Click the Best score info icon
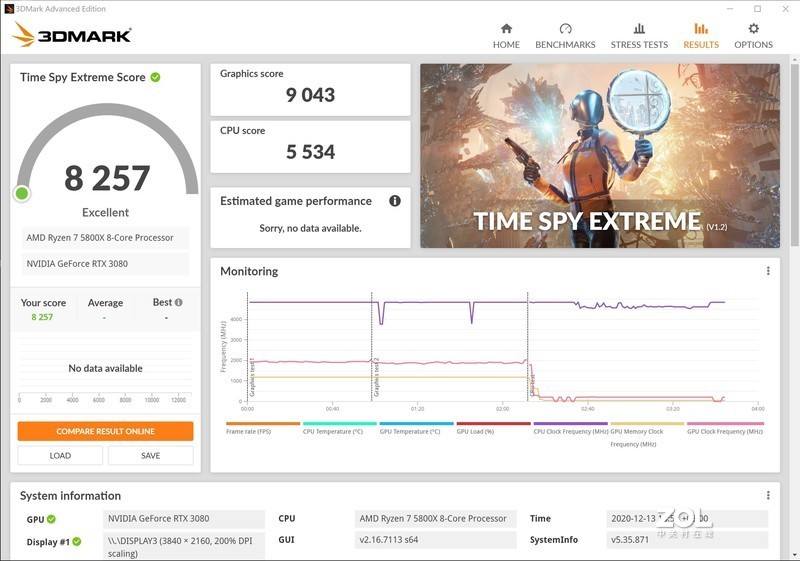The image size is (800, 561). point(179,302)
